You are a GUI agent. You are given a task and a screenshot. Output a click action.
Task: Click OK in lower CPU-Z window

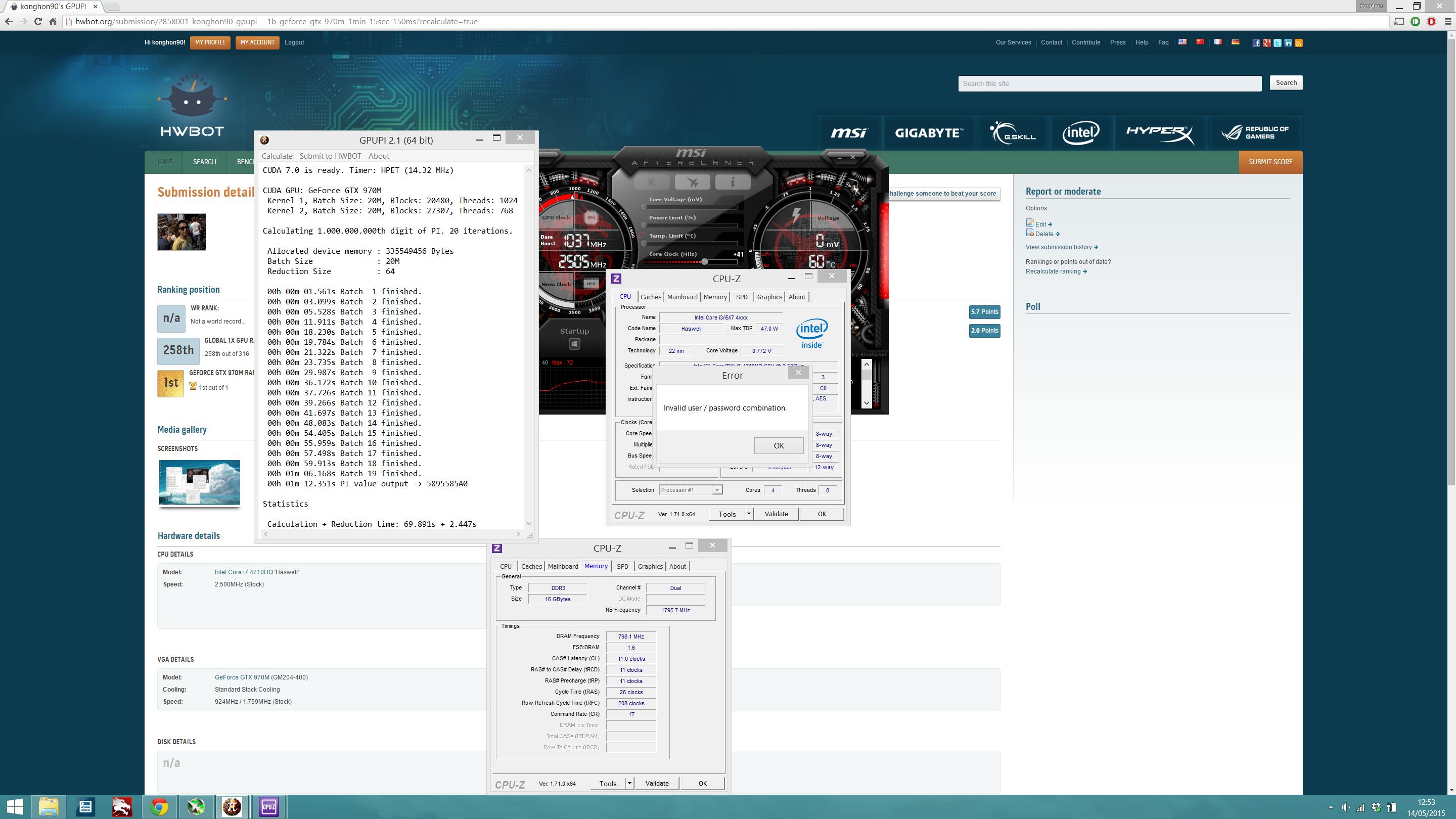click(x=703, y=784)
